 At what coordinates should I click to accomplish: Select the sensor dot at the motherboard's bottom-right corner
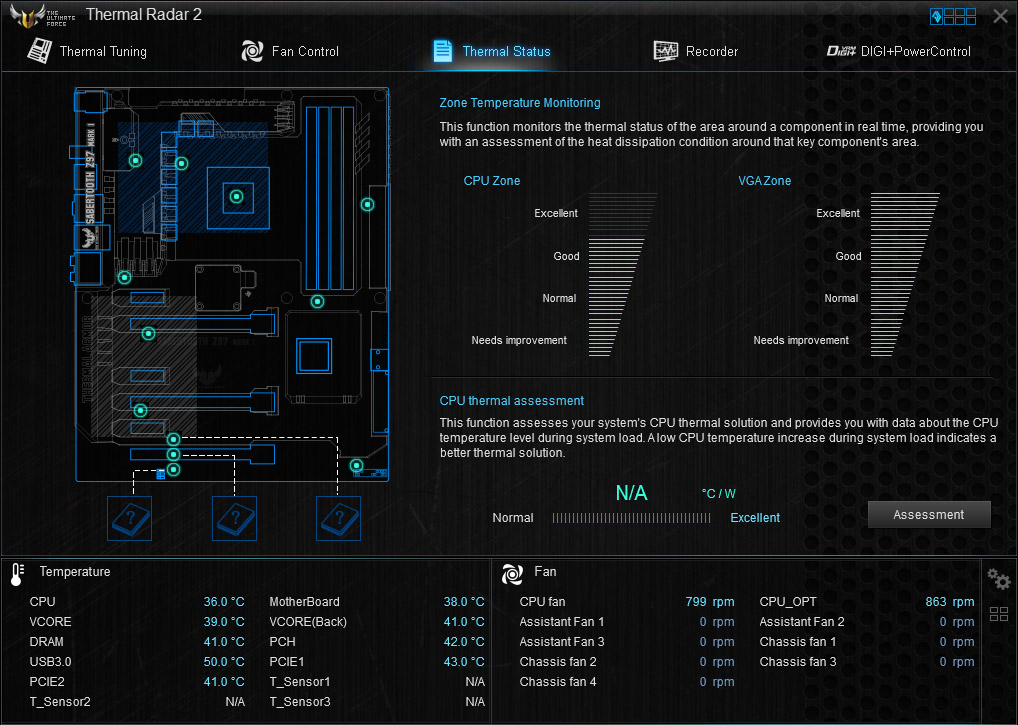pos(356,465)
